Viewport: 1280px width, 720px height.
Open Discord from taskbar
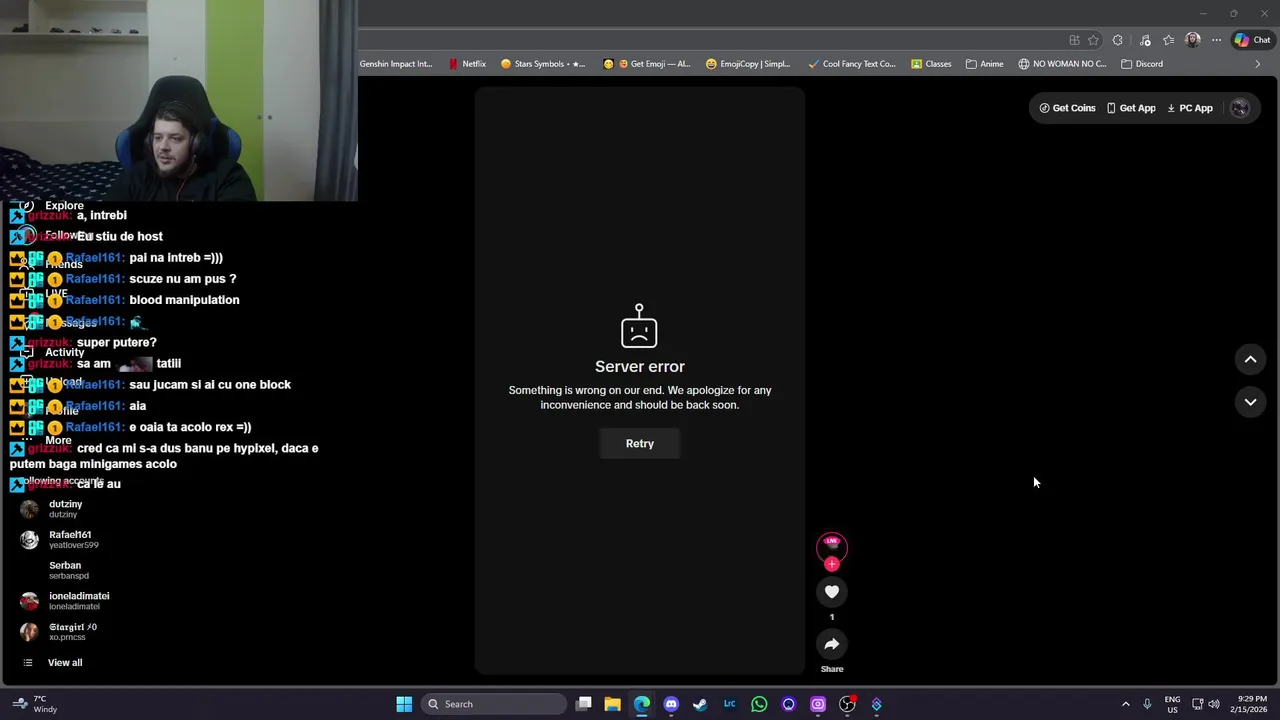pyautogui.click(x=671, y=704)
